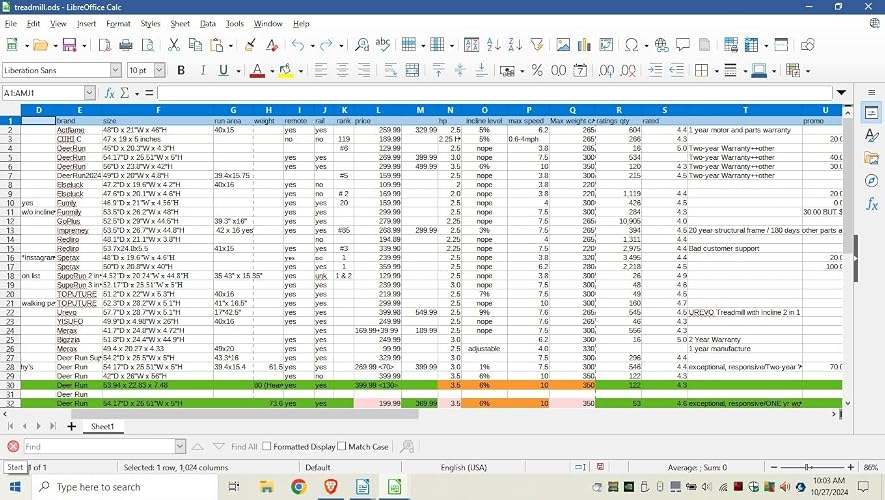Click the Print icon in toolbar

pos(126,45)
